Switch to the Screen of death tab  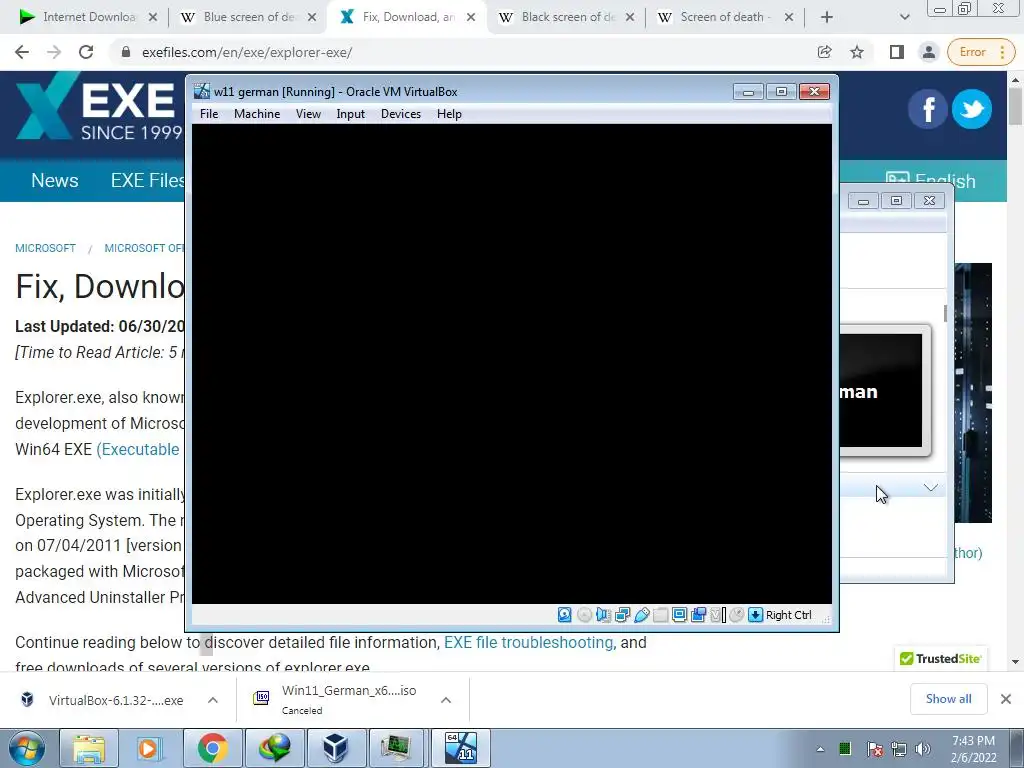[x=725, y=17]
